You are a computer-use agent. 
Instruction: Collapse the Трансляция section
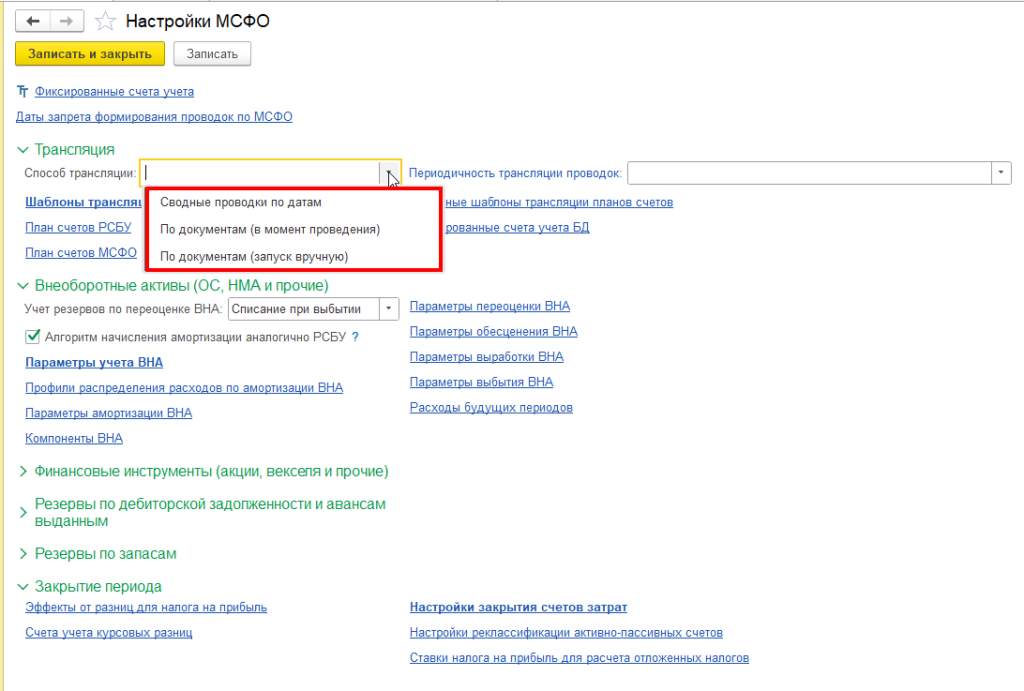click(x=22, y=149)
